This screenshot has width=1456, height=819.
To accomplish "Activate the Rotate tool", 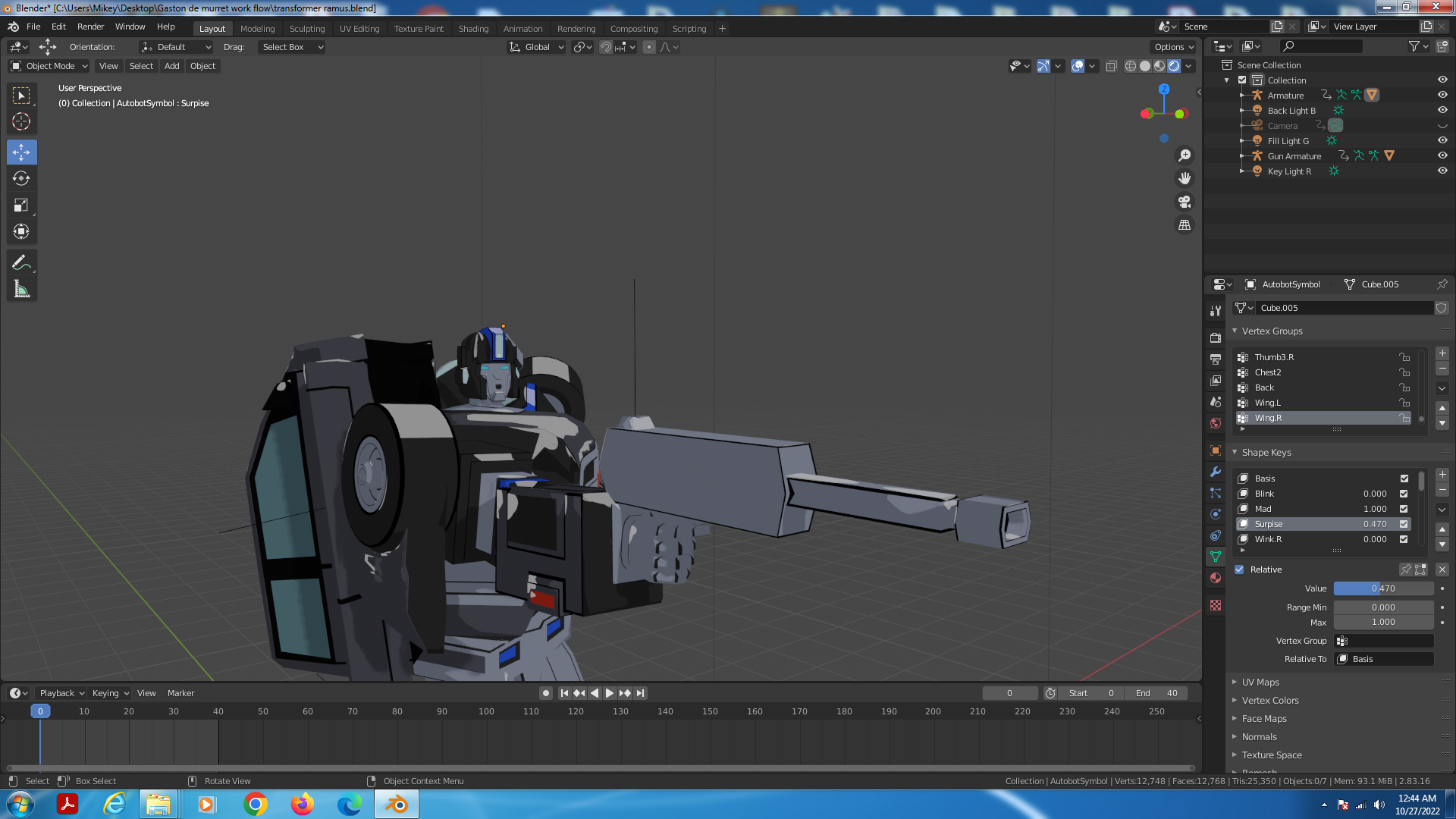I will point(22,178).
